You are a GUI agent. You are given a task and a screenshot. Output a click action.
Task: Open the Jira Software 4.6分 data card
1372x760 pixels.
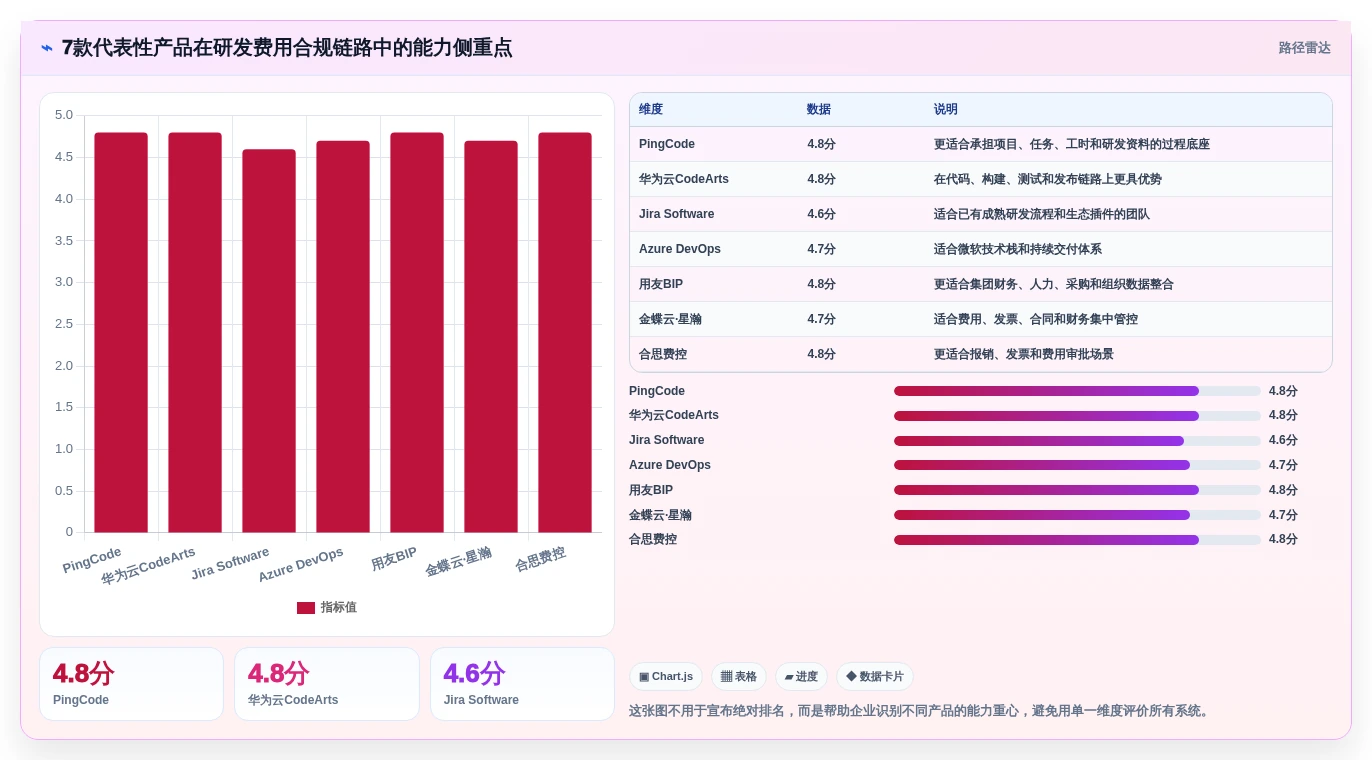point(522,684)
